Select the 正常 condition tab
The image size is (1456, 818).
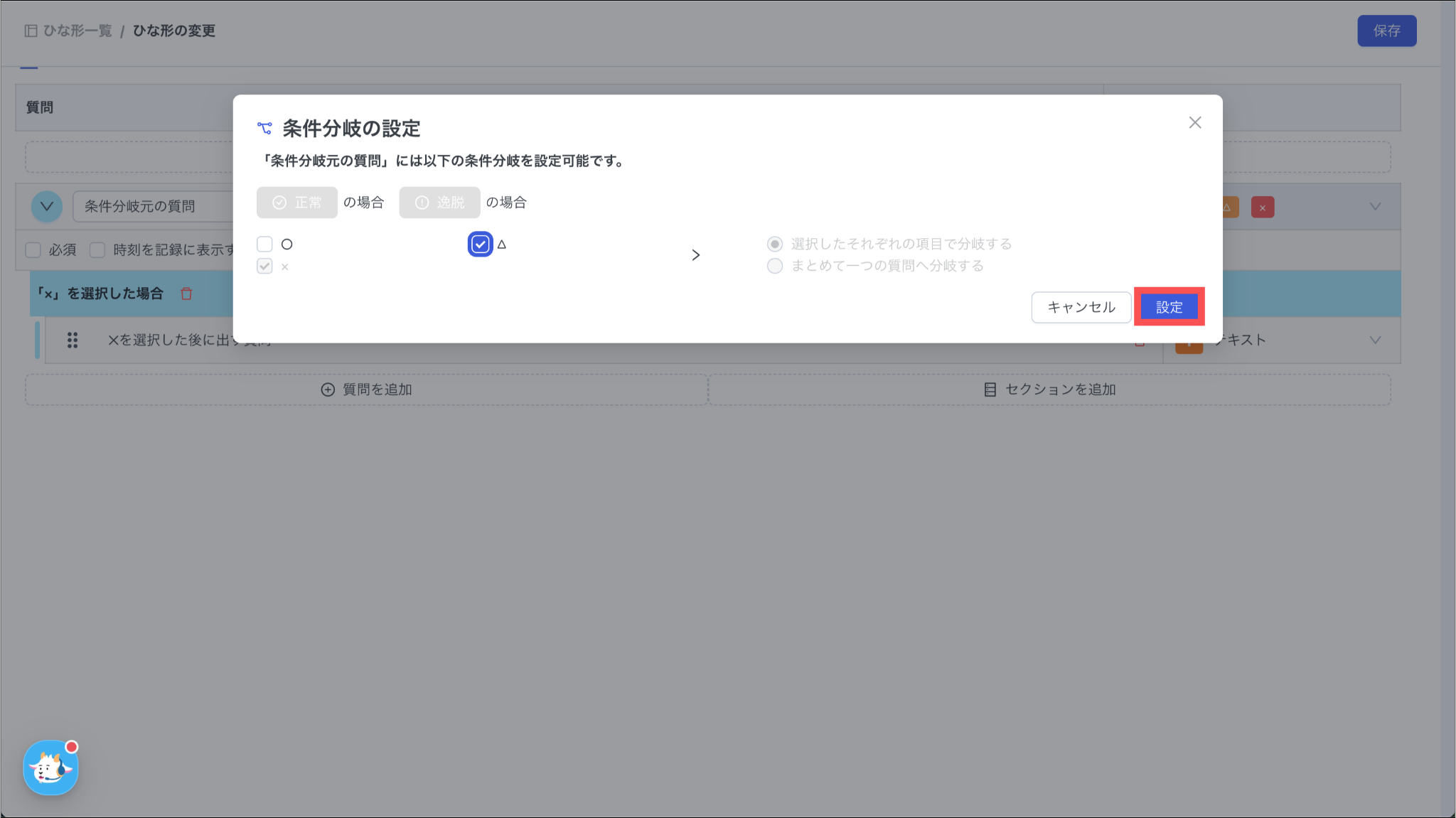pos(297,203)
